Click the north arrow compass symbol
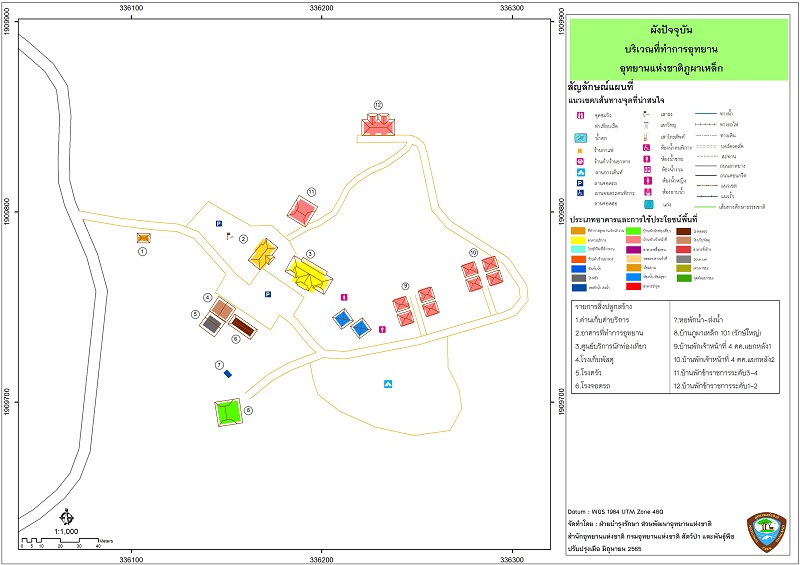 click(66, 517)
